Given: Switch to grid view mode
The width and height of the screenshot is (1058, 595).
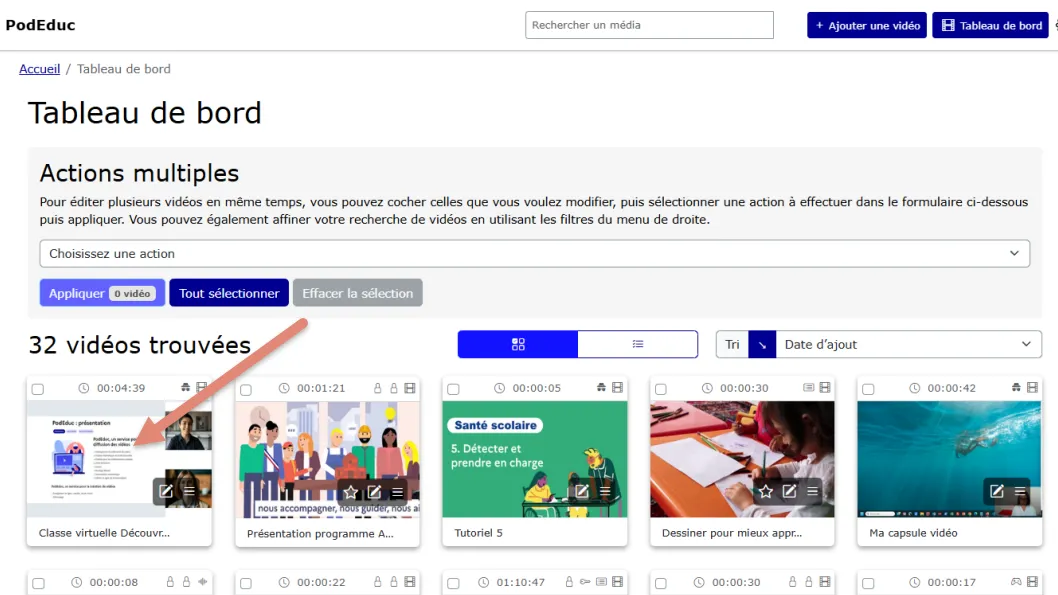Looking at the screenshot, I should click(518, 345).
